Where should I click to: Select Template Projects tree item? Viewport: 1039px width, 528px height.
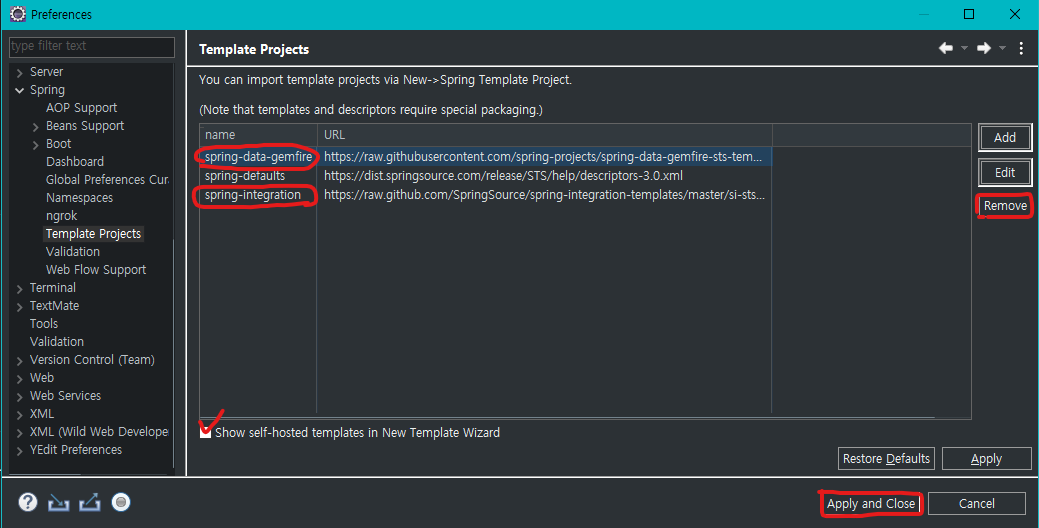(x=93, y=234)
